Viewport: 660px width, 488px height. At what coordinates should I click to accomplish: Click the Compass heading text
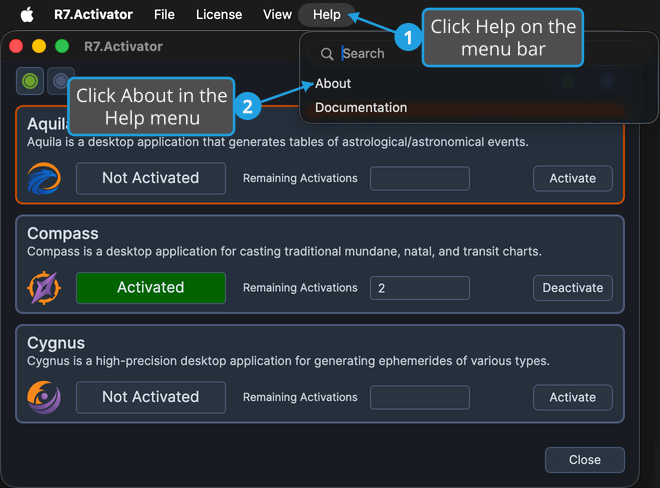tap(63, 233)
